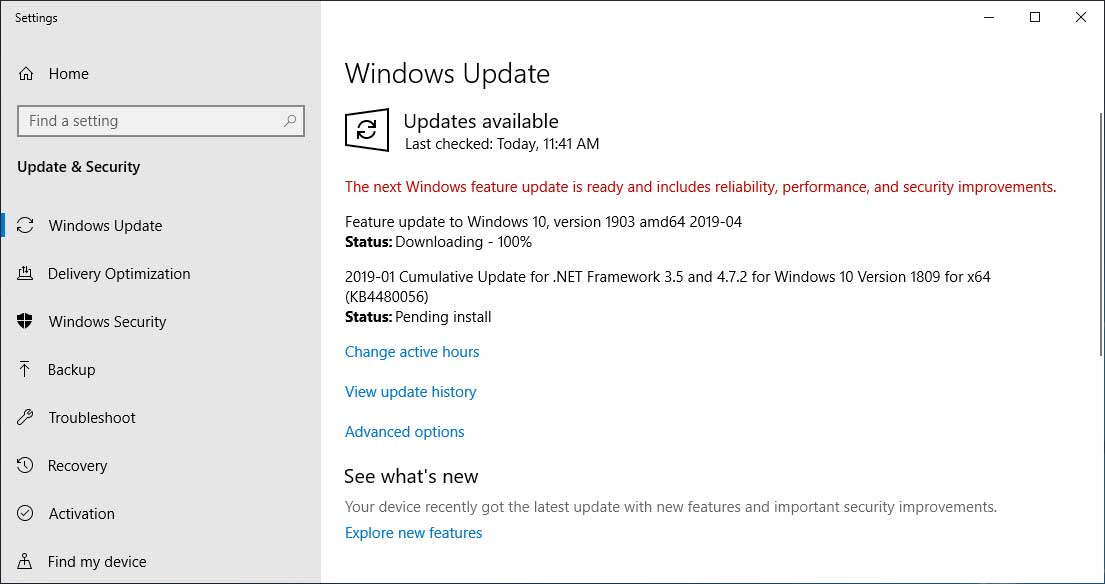The height and width of the screenshot is (584, 1105).
Task: Focus the Find a setting search box
Action: pyautogui.click(x=150, y=121)
